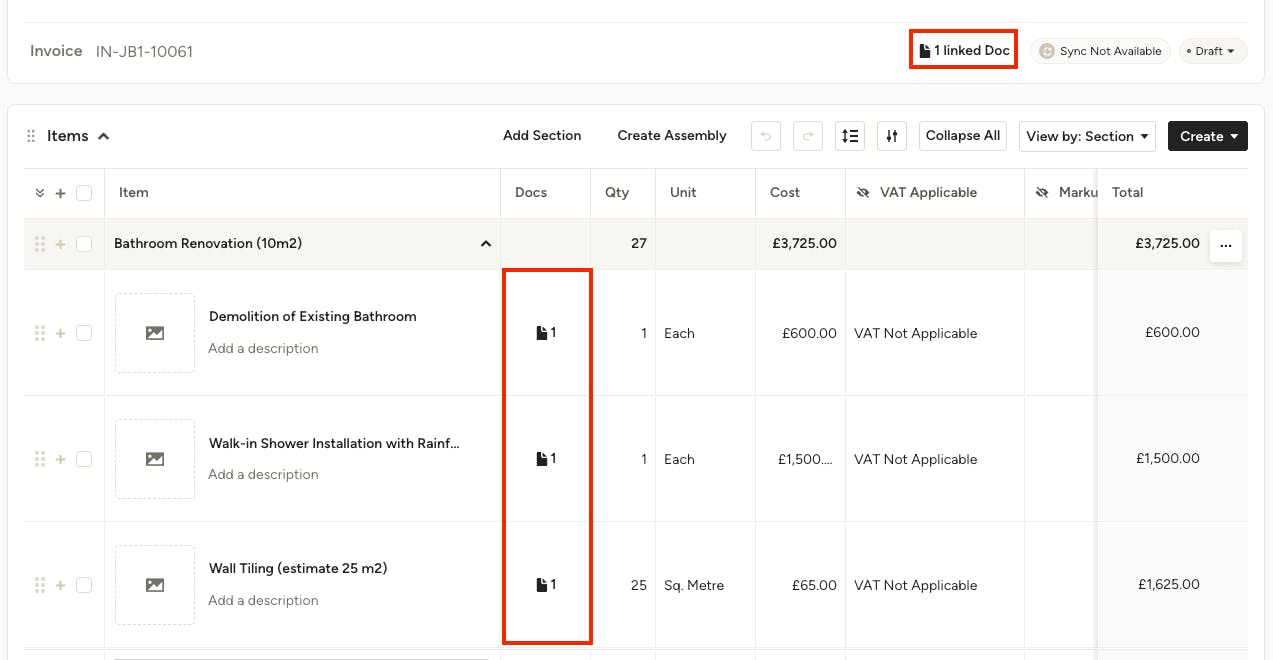Open linked doc icon on Demolition row

pyautogui.click(x=546, y=333)
